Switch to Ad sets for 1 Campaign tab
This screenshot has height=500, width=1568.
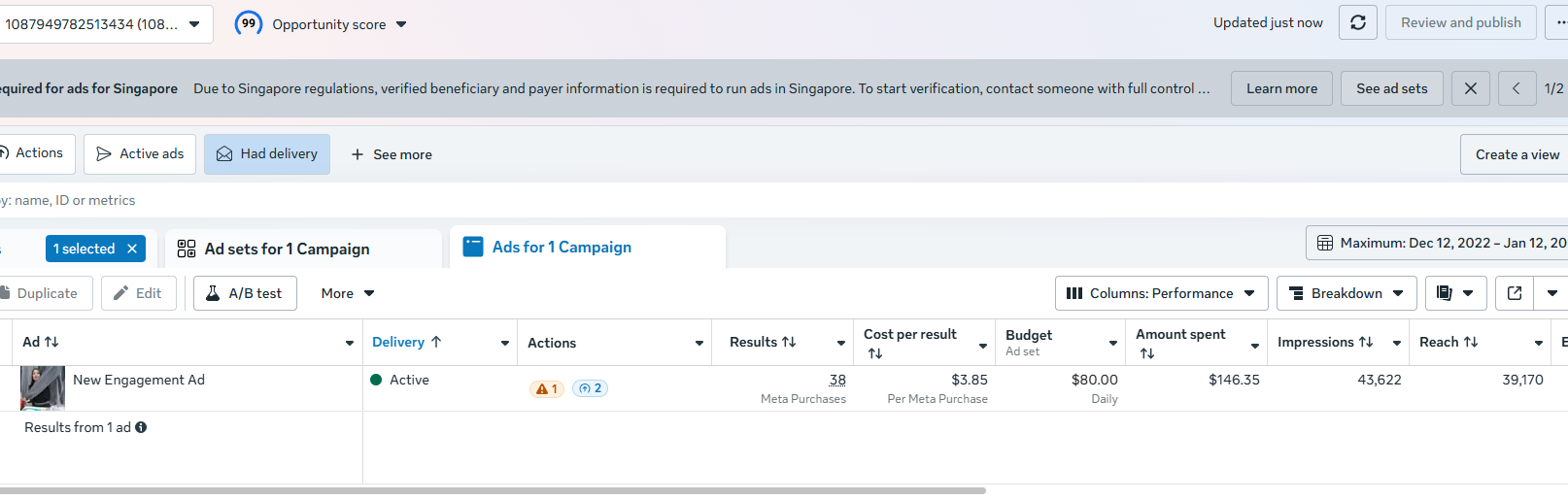pyautogui.click(x=287, y=249)
